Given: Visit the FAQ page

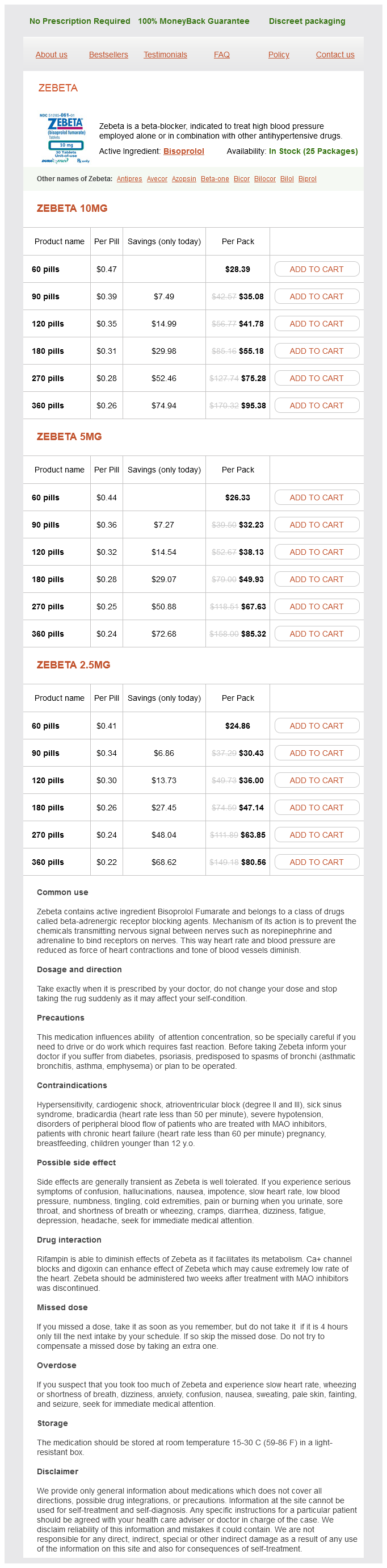Looking at the screenshot, I should 221,55.
